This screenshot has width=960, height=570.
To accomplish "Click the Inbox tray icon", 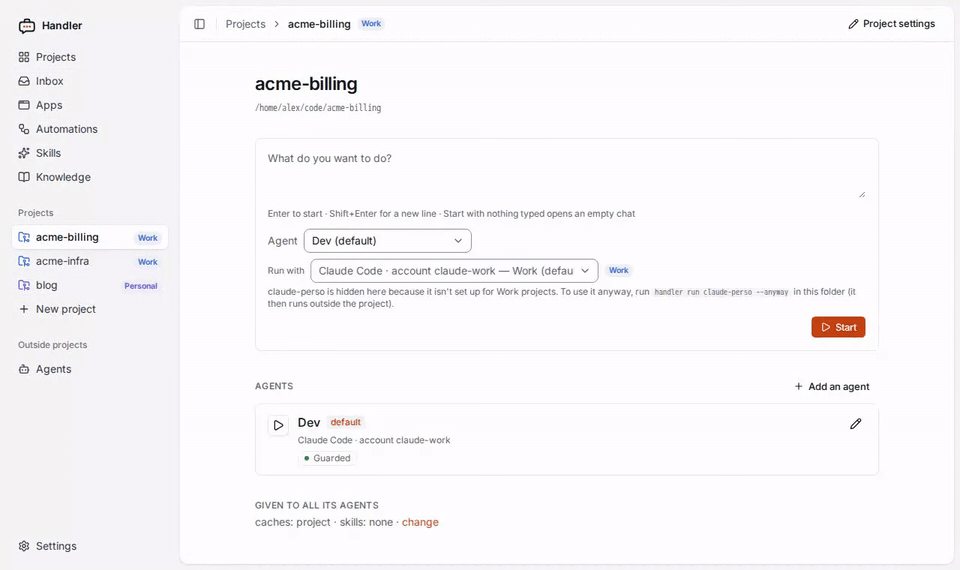I will pyautogui.click(x=24, y=81).
